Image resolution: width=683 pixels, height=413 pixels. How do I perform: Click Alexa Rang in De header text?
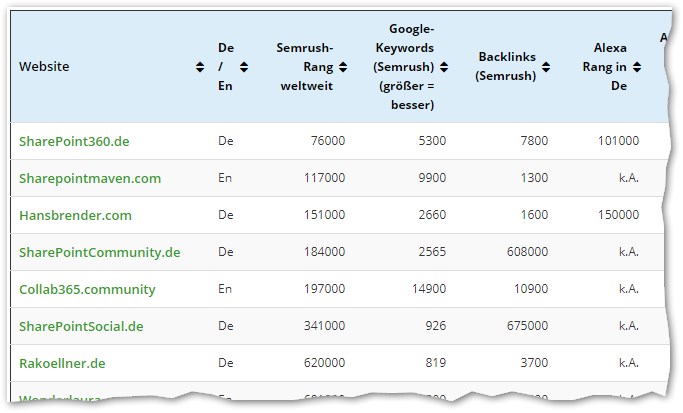(605, 67)
